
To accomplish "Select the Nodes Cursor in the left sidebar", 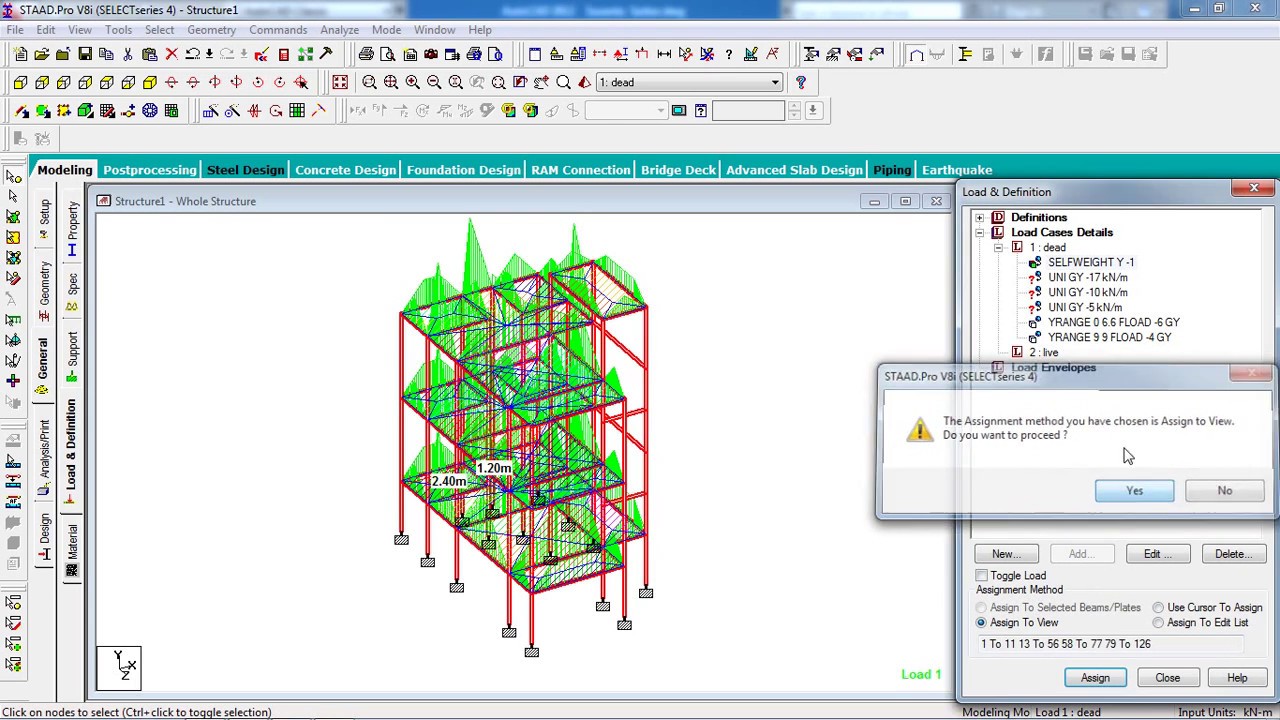I will pos(13,175).
